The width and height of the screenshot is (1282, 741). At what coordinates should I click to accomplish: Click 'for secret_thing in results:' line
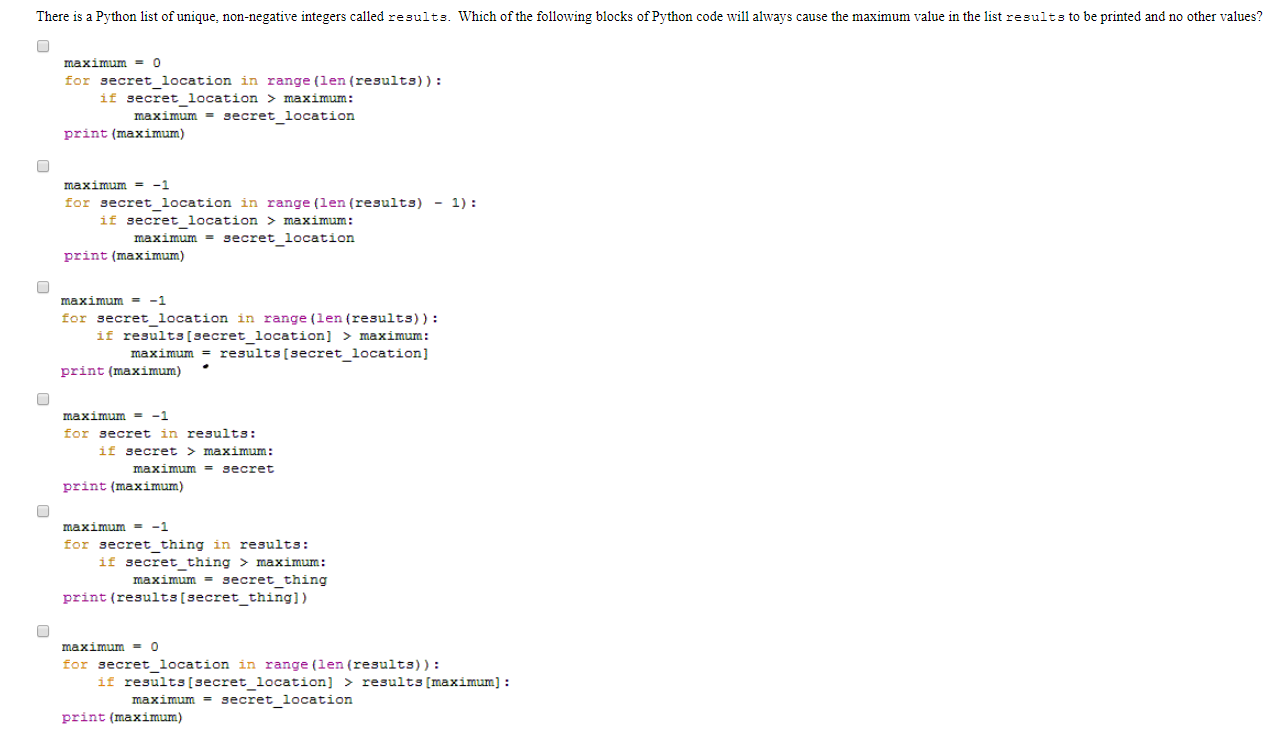click(x=186, y=545)
